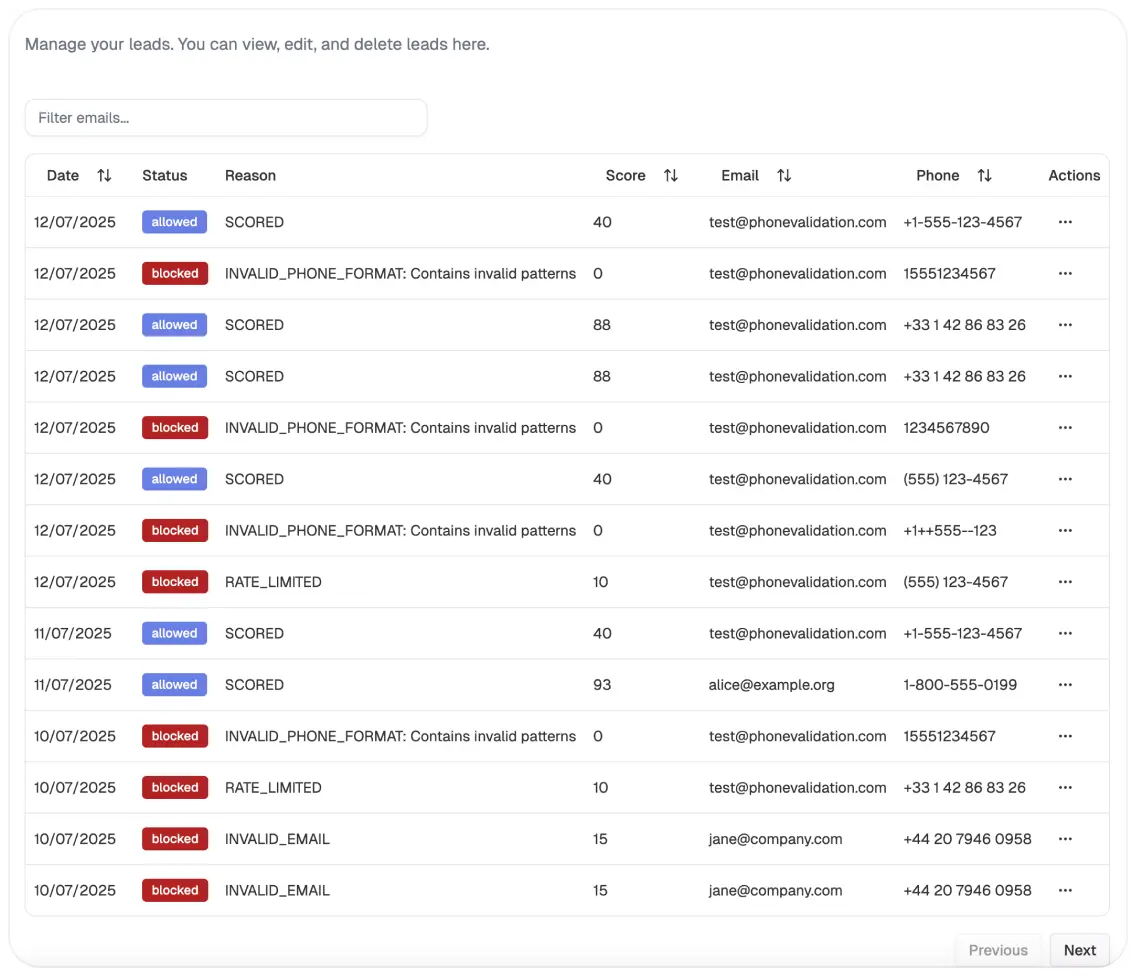
Task: Click the Email column header label
Action: tap(740, 175)
